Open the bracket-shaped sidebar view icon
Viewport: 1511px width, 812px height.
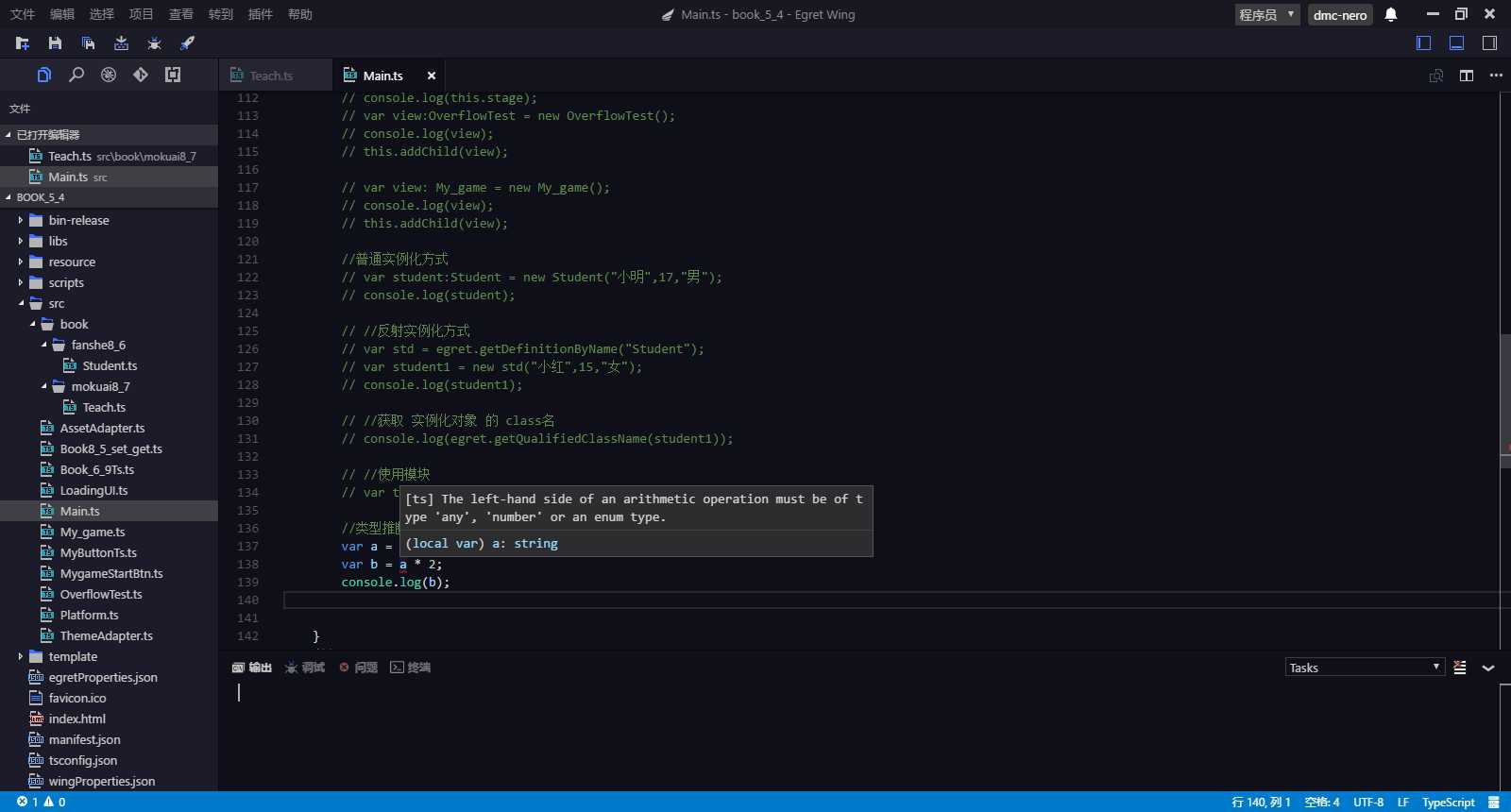(x=173, y=75)
